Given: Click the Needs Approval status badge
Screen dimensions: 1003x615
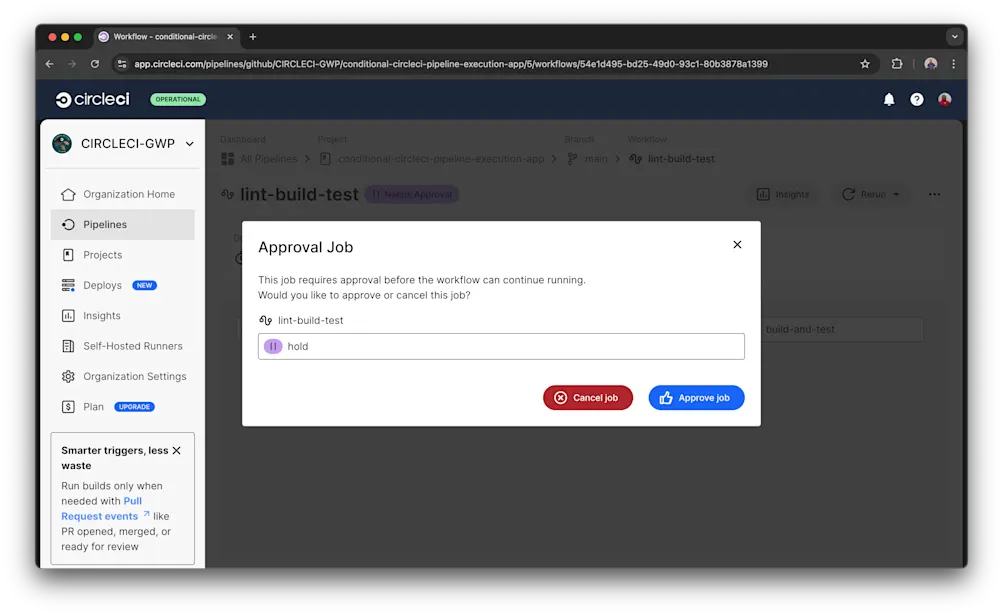Looking at the screenshot, I should point(412,195).
